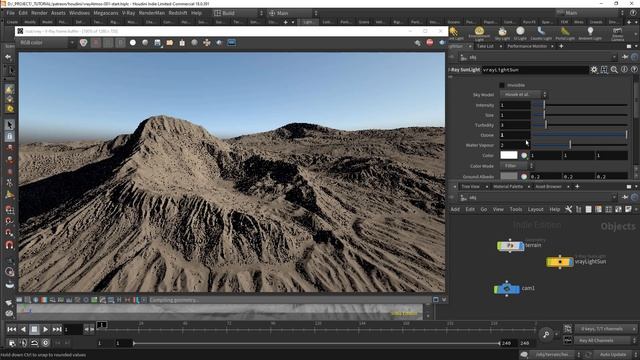Click the V-Ray frame buffer white circle icon

click(x=133, y=42)
